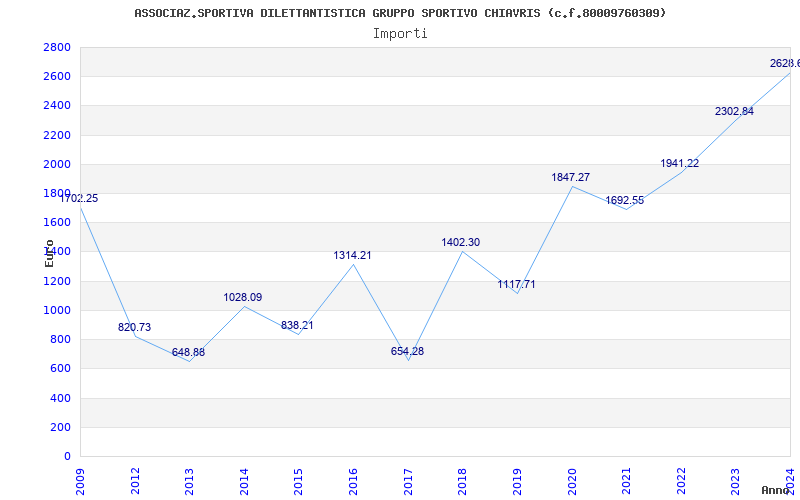The image size is (800, 500).
Task: Click the data label 1692.55
Action: [624, 201]
